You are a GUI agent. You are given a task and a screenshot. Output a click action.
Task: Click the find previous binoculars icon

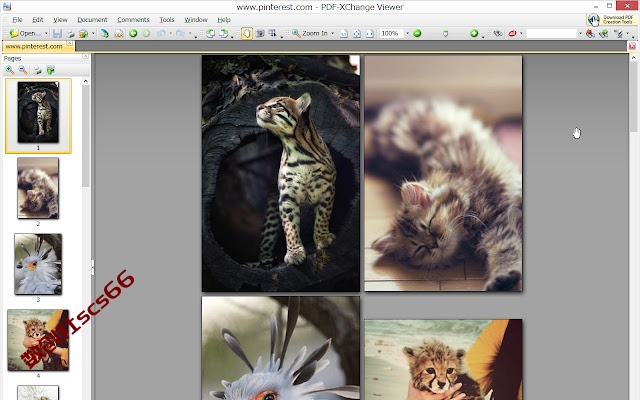point(590,33)
